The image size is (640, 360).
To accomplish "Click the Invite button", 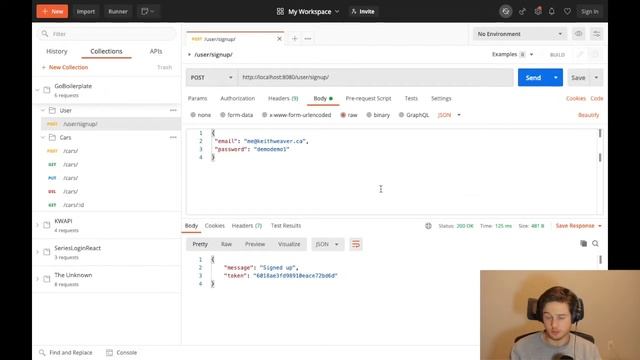I will (363, 11).
